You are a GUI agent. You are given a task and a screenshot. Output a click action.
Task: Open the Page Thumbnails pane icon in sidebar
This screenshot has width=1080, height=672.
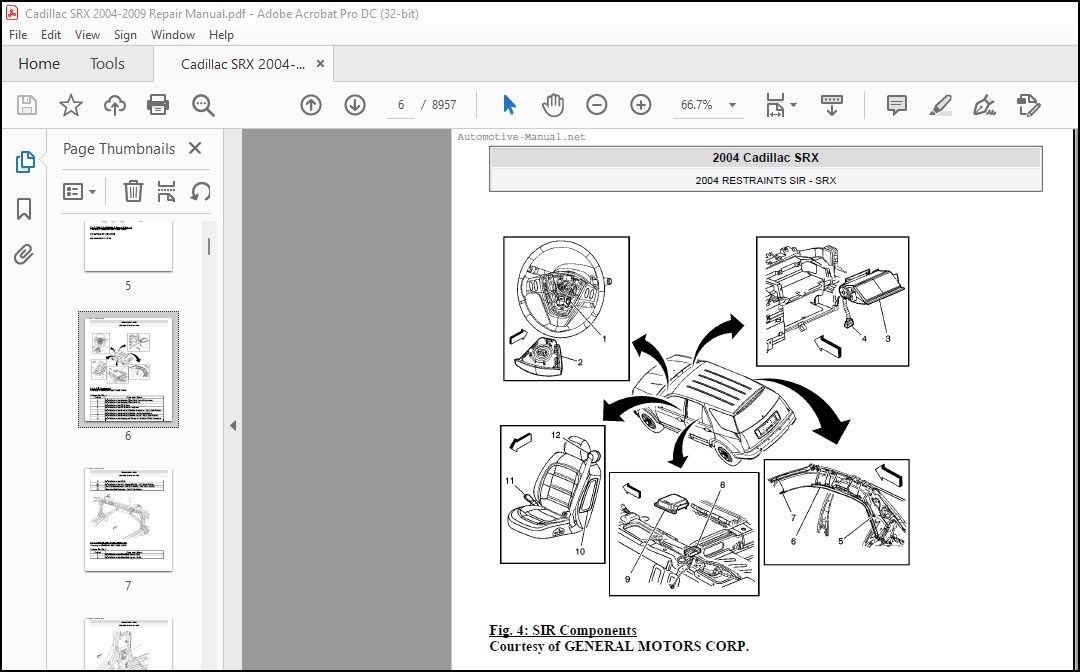(x=25, y=162)
